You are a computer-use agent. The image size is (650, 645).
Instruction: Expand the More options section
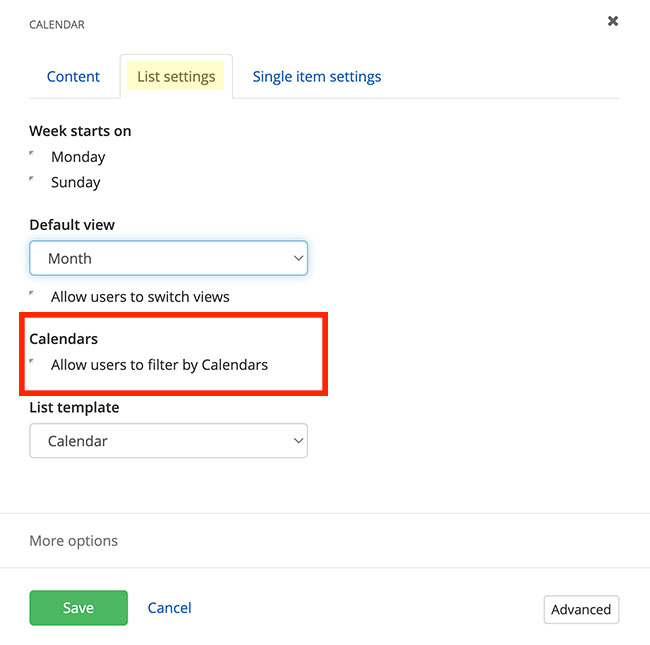pyautogui.click(x=73, y=541)
